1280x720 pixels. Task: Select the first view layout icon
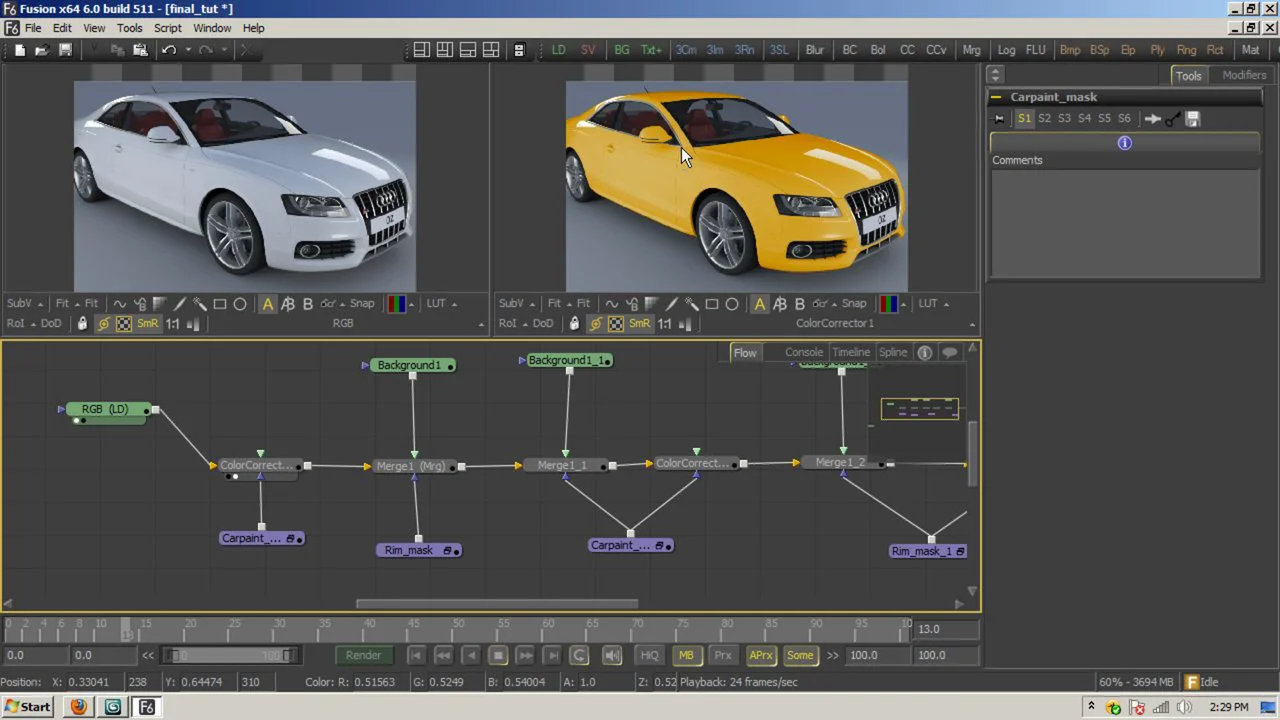click(x=421, y=50)
